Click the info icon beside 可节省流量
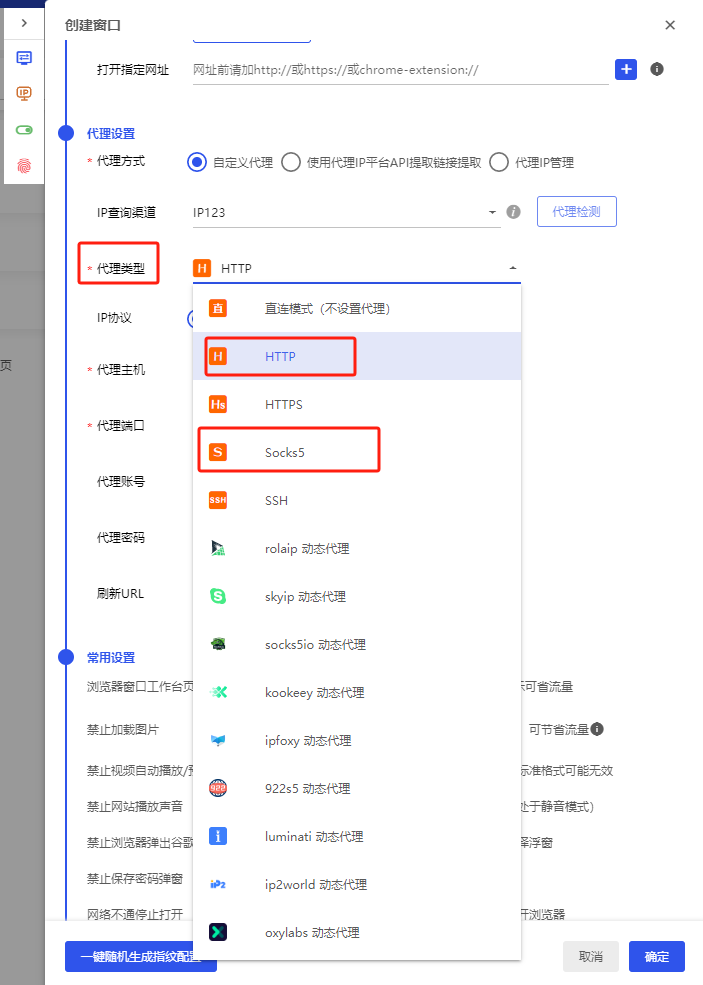This screenshot has width=703, height=985. (x=597, y=729)
